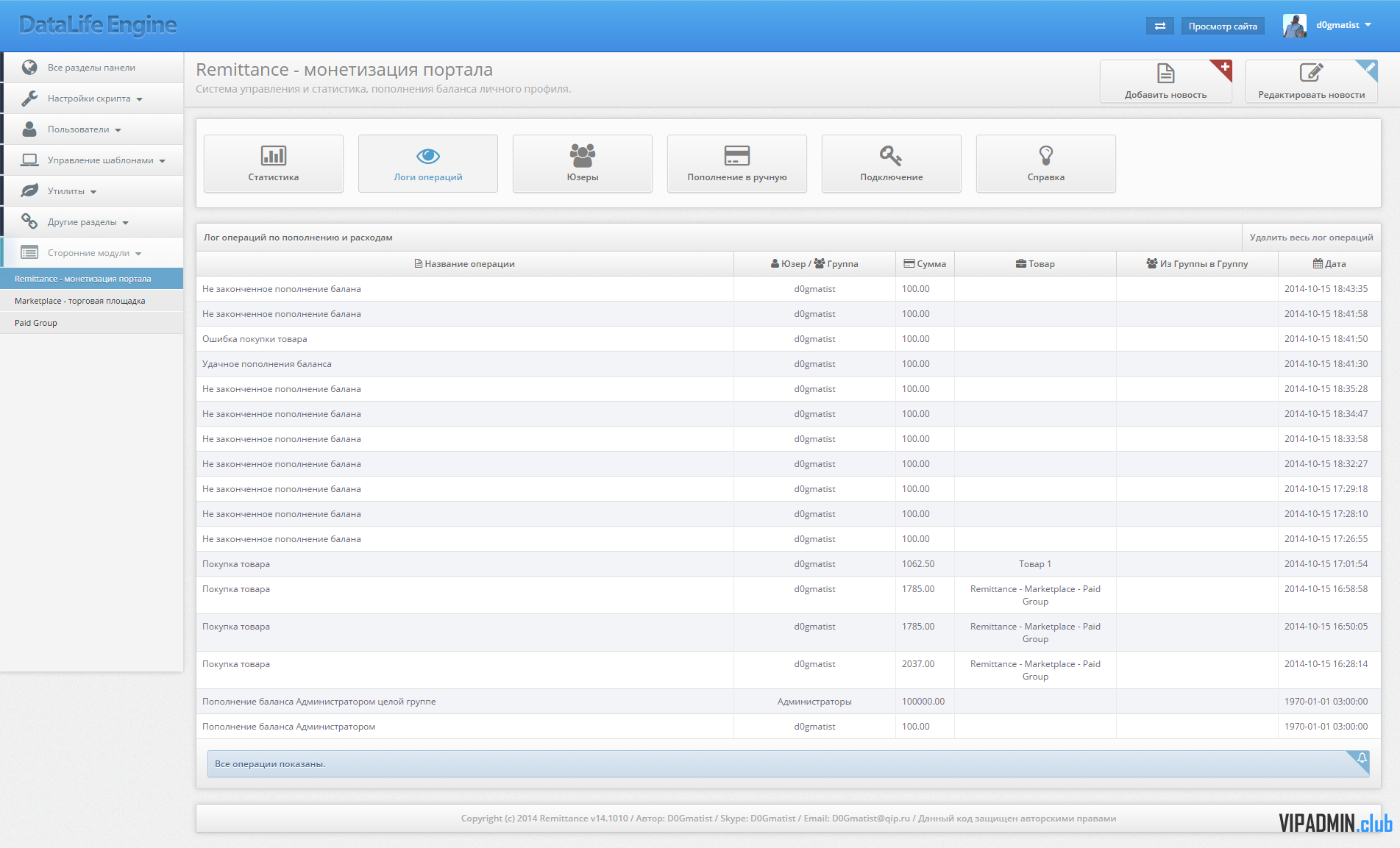Click Просмотр сайта button
Image resolution: width=1400 pixels, height=848 pixels.
click(1223, 26)
